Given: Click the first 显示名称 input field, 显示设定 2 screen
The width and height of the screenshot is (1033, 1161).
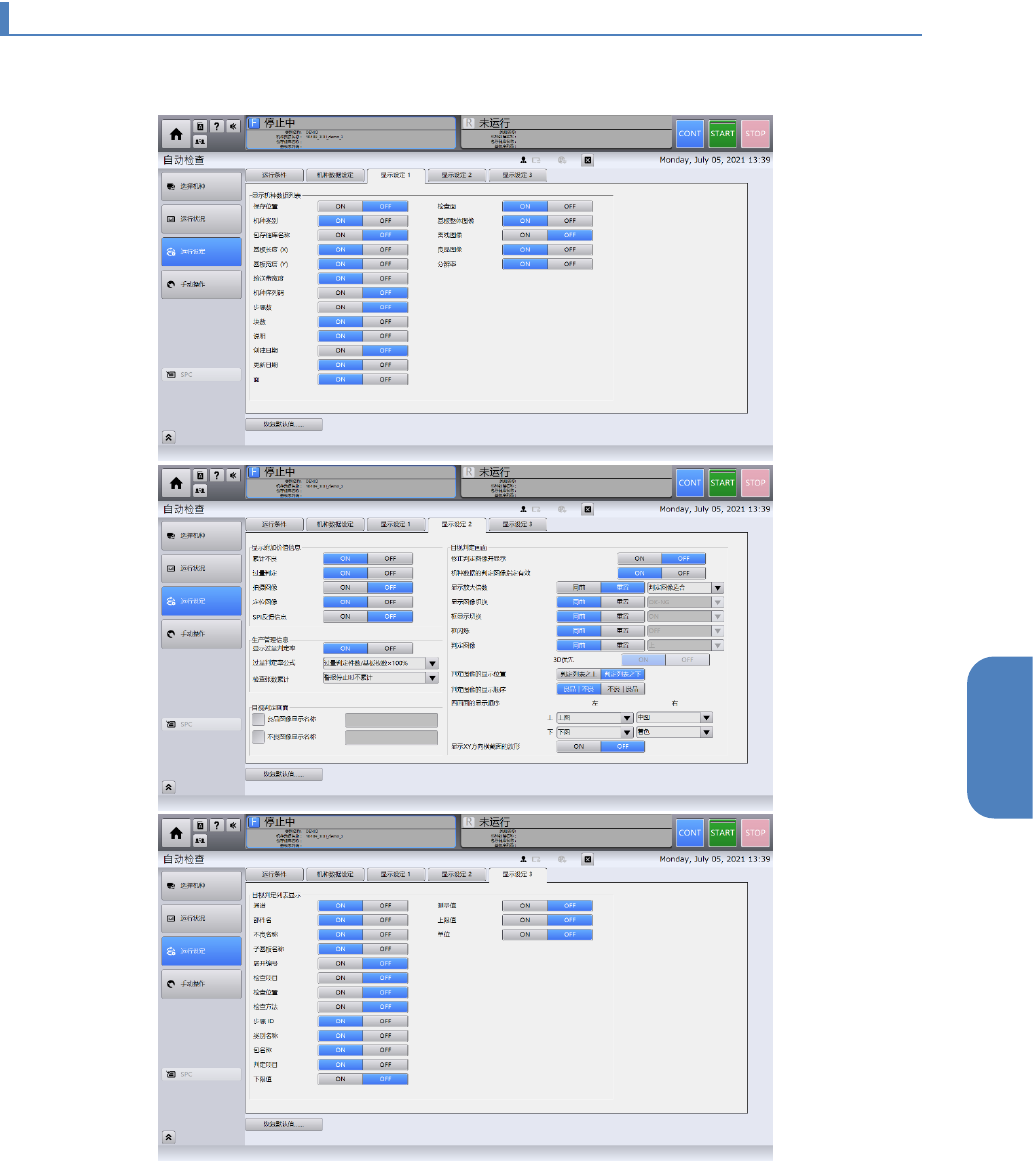Looking at the screenshot, I should [392, 720].
